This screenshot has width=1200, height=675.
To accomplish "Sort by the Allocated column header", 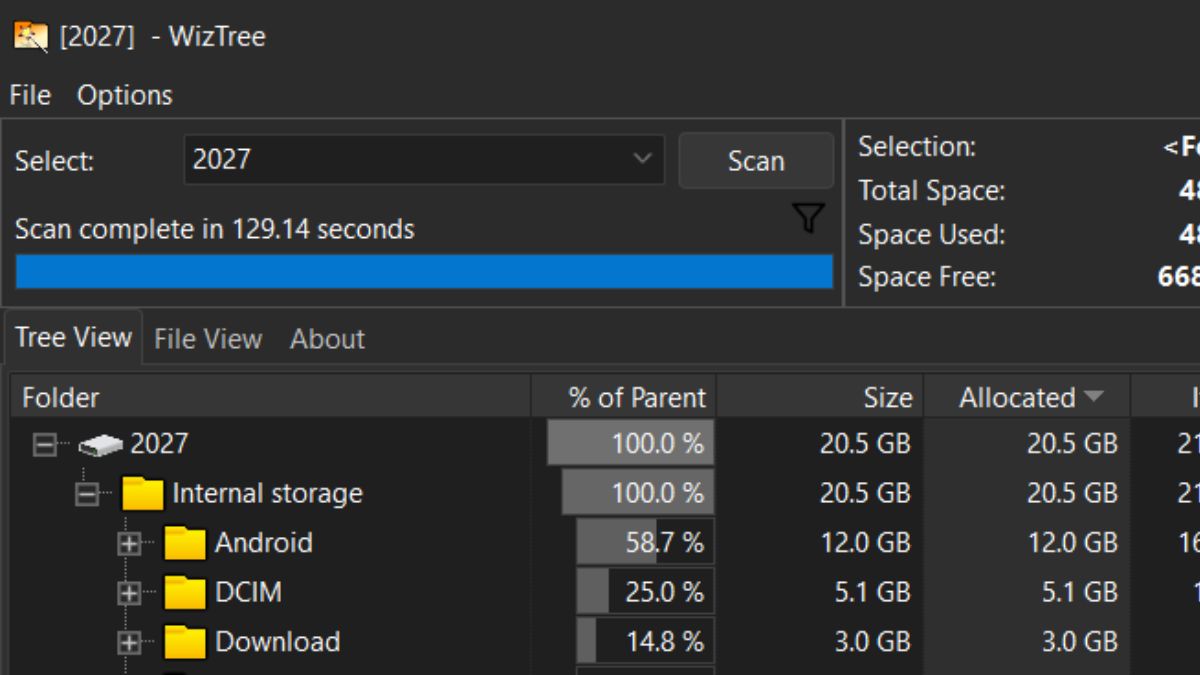I will (x=1028, y=397).
